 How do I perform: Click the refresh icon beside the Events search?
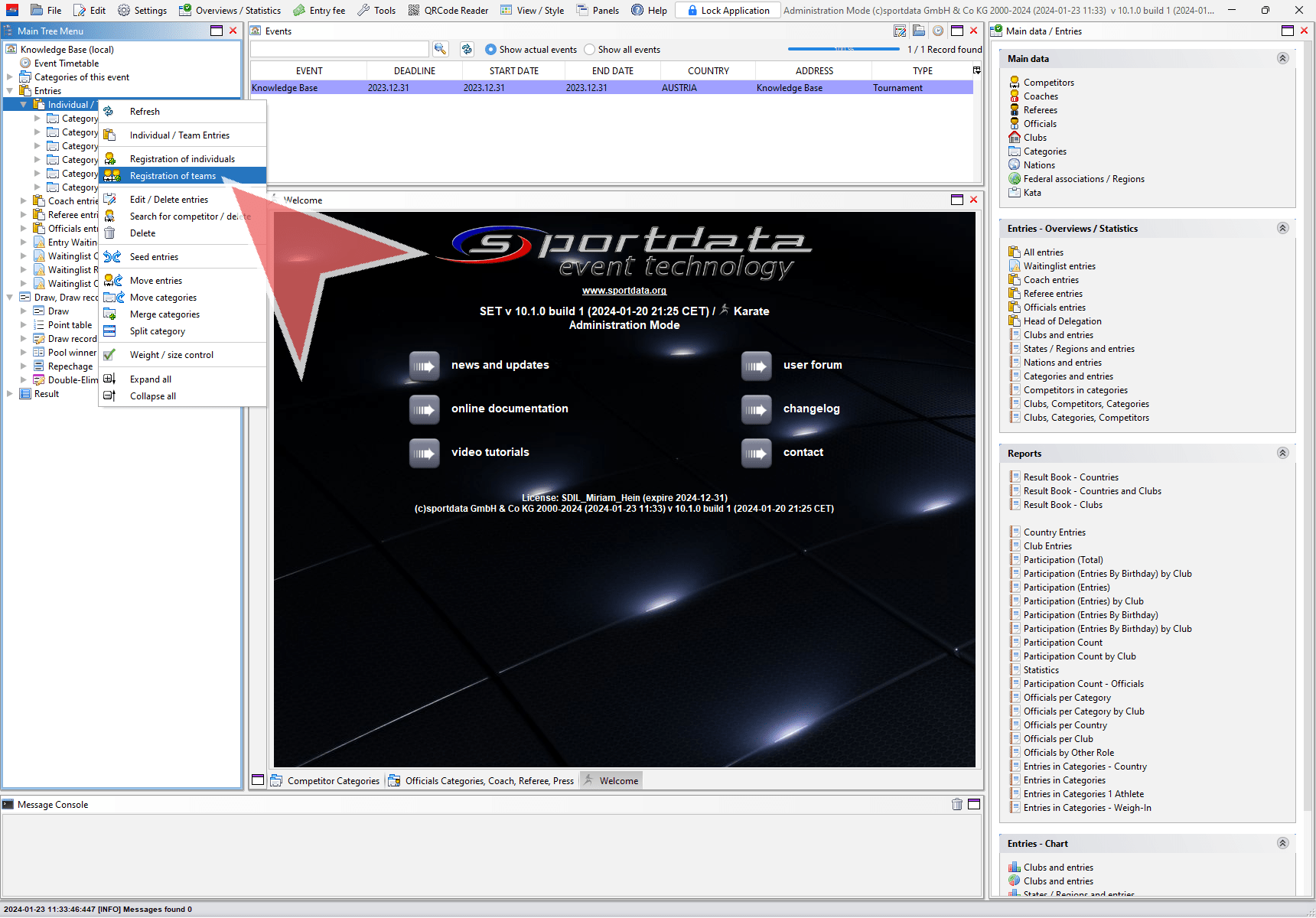[x=467, y=49]
